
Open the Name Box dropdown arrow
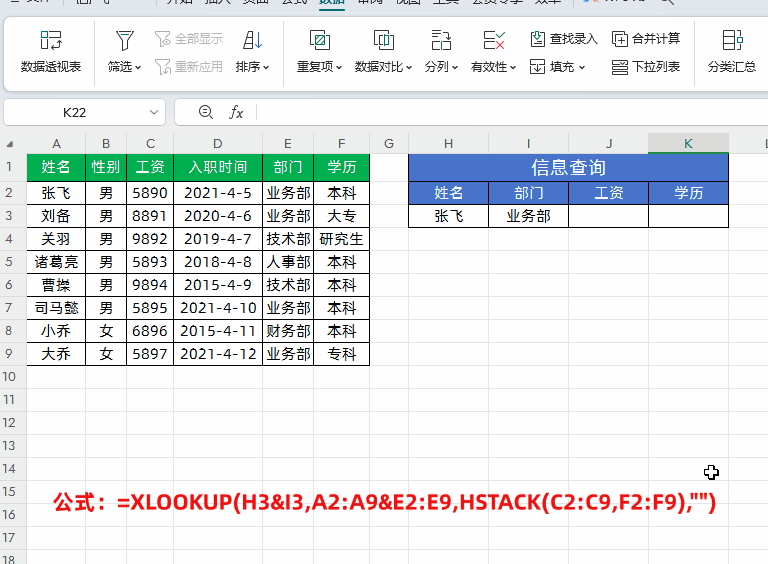tap(154, 113)
